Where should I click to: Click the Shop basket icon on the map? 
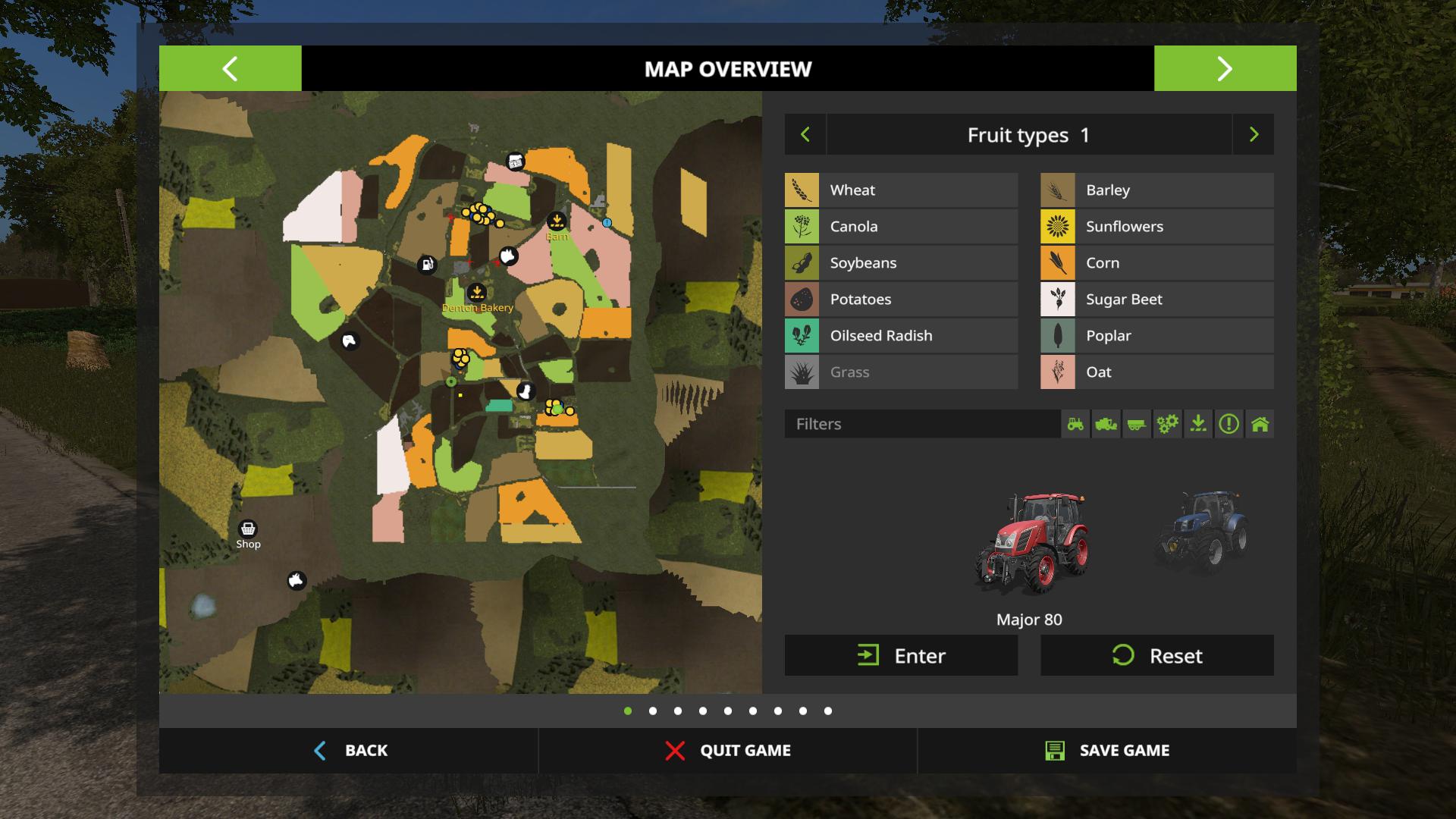coord(248,529)
